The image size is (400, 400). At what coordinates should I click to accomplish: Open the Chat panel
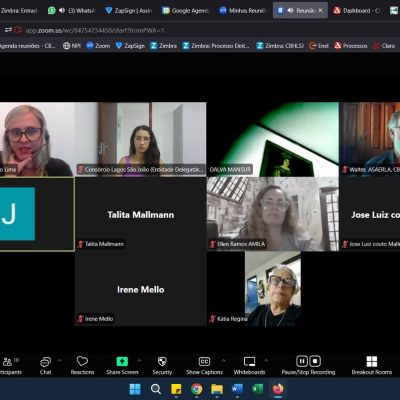click(45, 365)
